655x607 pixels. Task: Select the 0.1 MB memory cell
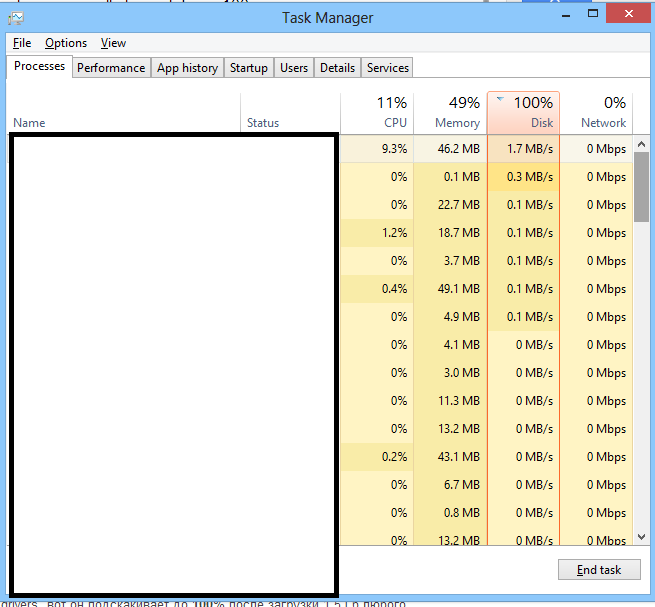[x=450, y=177]
